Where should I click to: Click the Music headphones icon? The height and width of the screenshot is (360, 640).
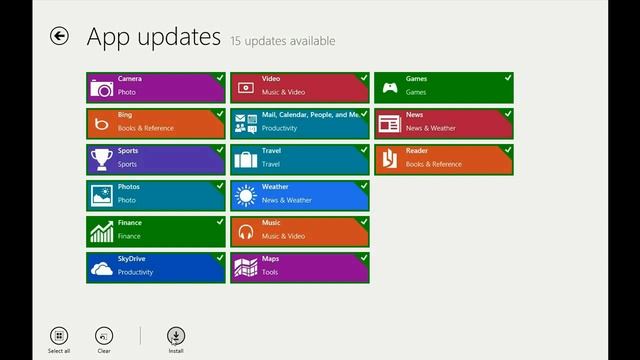coord(246,232)
